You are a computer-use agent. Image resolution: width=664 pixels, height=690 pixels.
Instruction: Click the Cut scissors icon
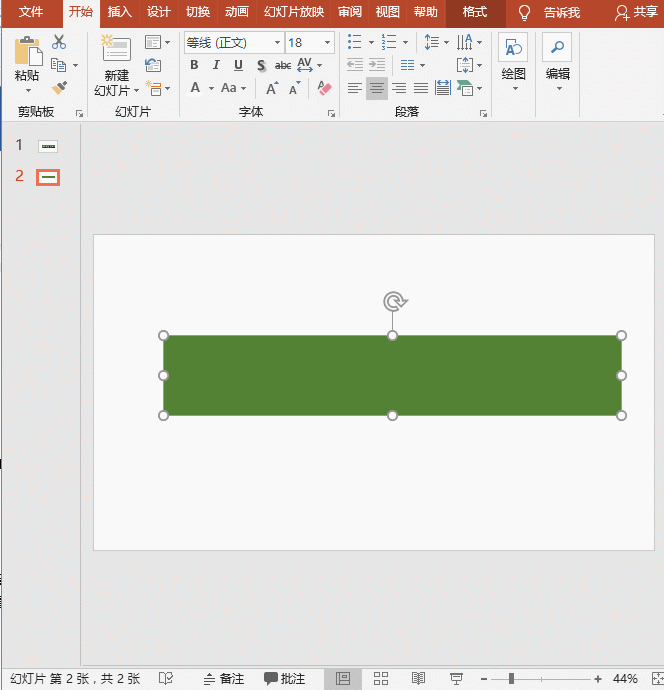point(59,42)
